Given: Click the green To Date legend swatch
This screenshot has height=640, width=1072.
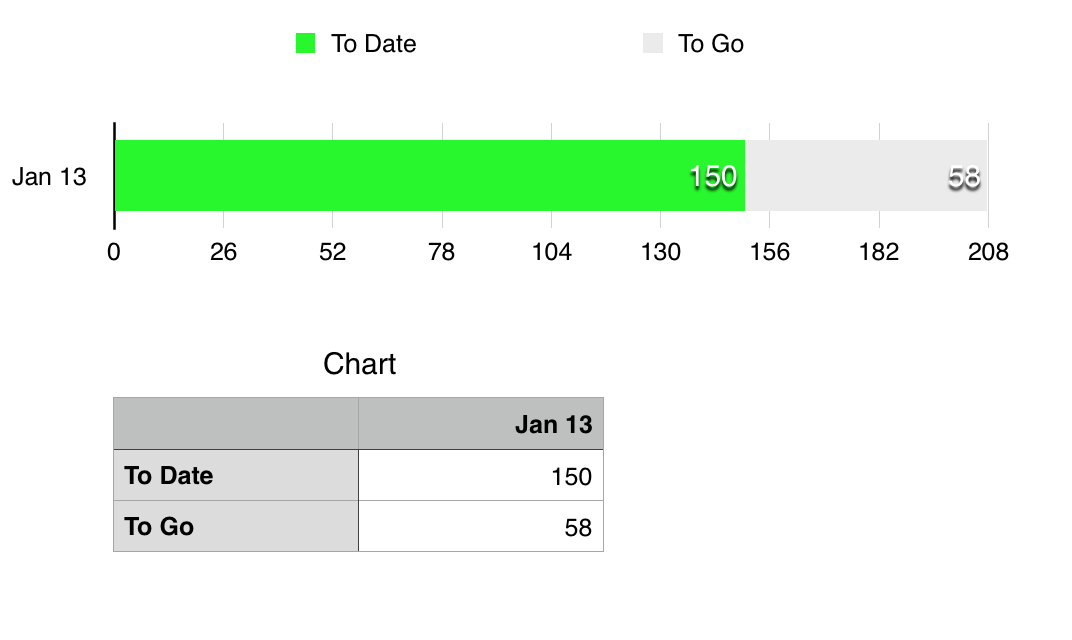Looking at the screenshot, I should tap(305, 43).
